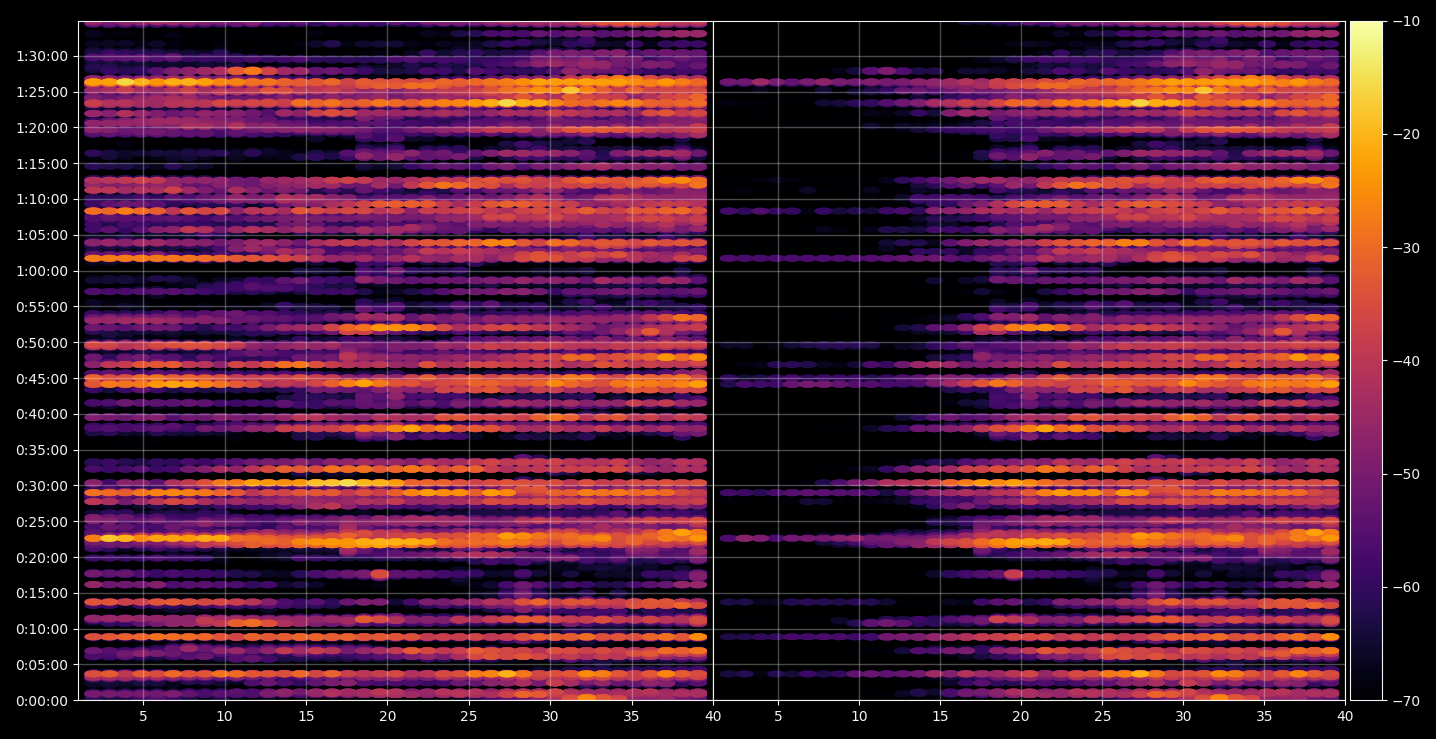
Task: Click the inferno colorbar gradient strip
Action: pos(1366,361)
